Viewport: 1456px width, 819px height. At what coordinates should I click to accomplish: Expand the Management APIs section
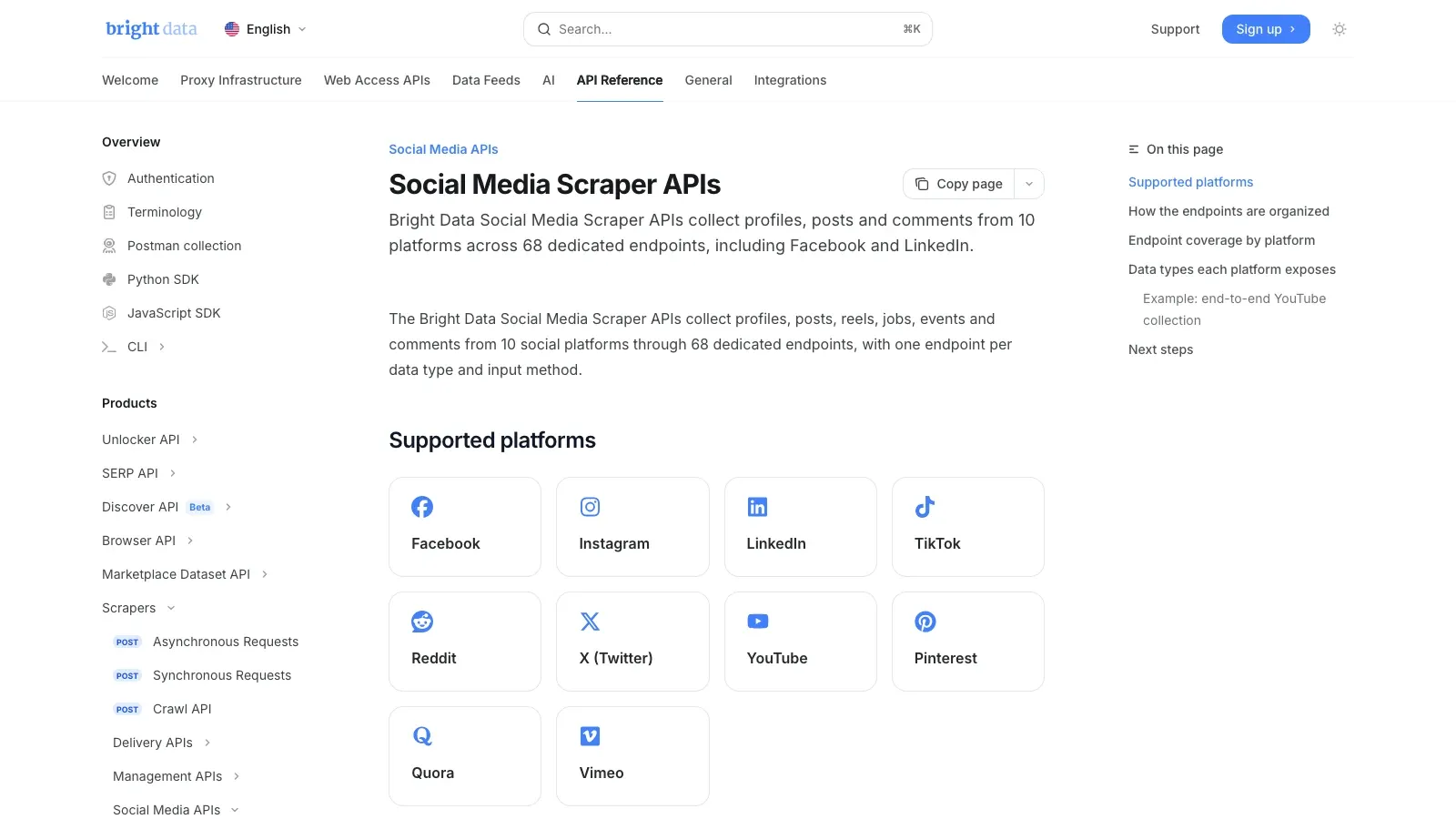click(237, 776)
